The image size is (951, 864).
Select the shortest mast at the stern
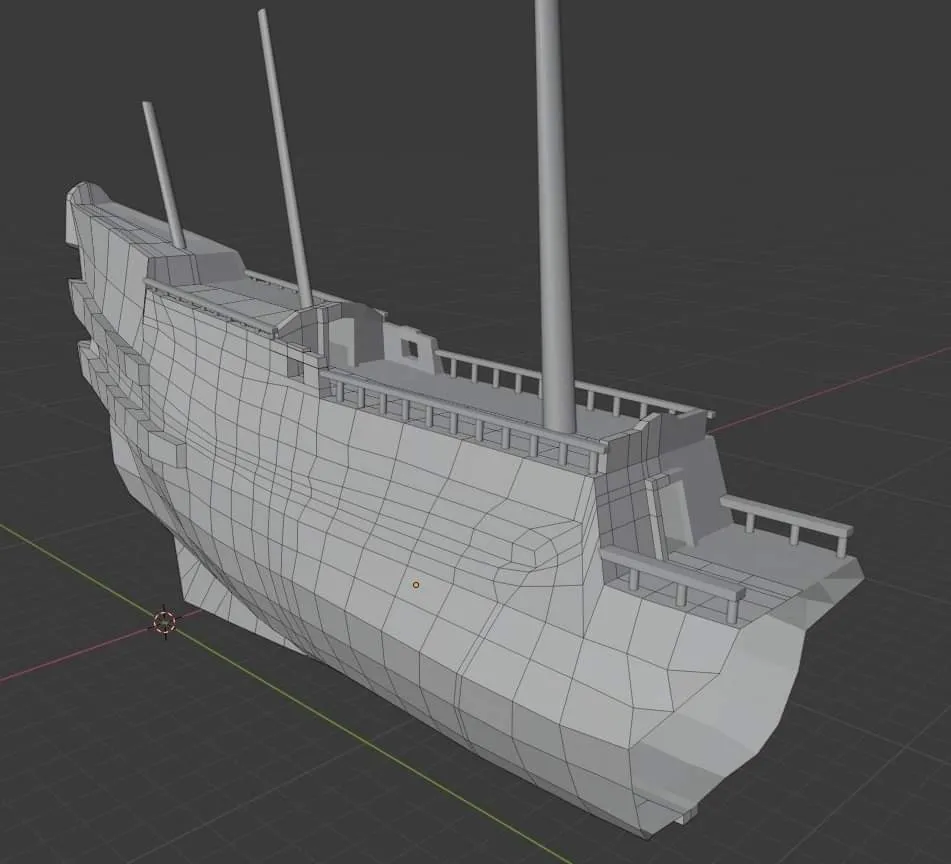tap(164, 175)
